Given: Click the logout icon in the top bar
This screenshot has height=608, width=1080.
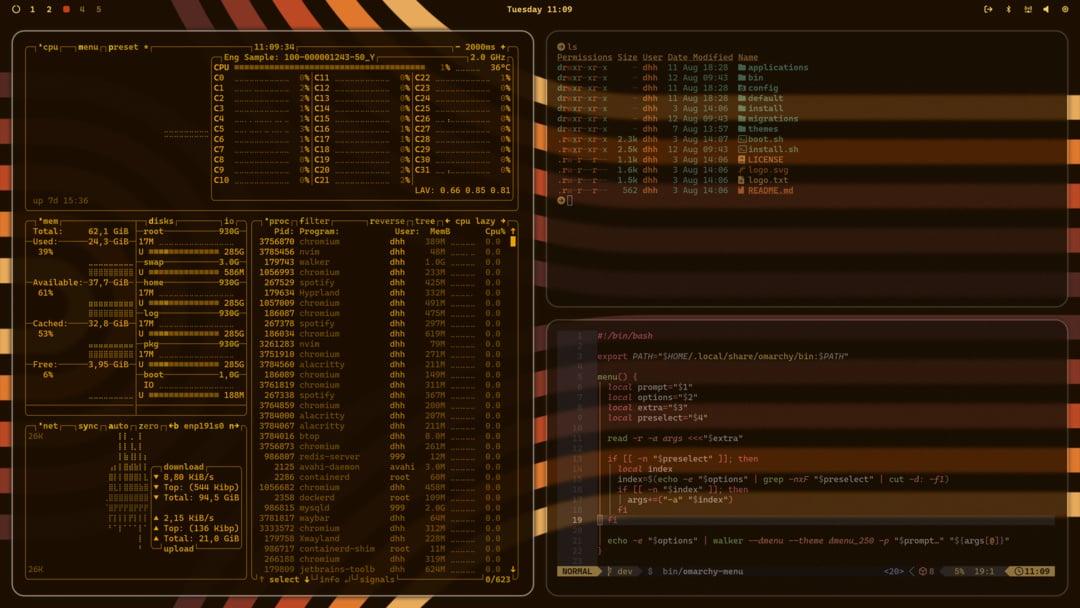Looking at the screenshot, I should click(x=990, y=9).
